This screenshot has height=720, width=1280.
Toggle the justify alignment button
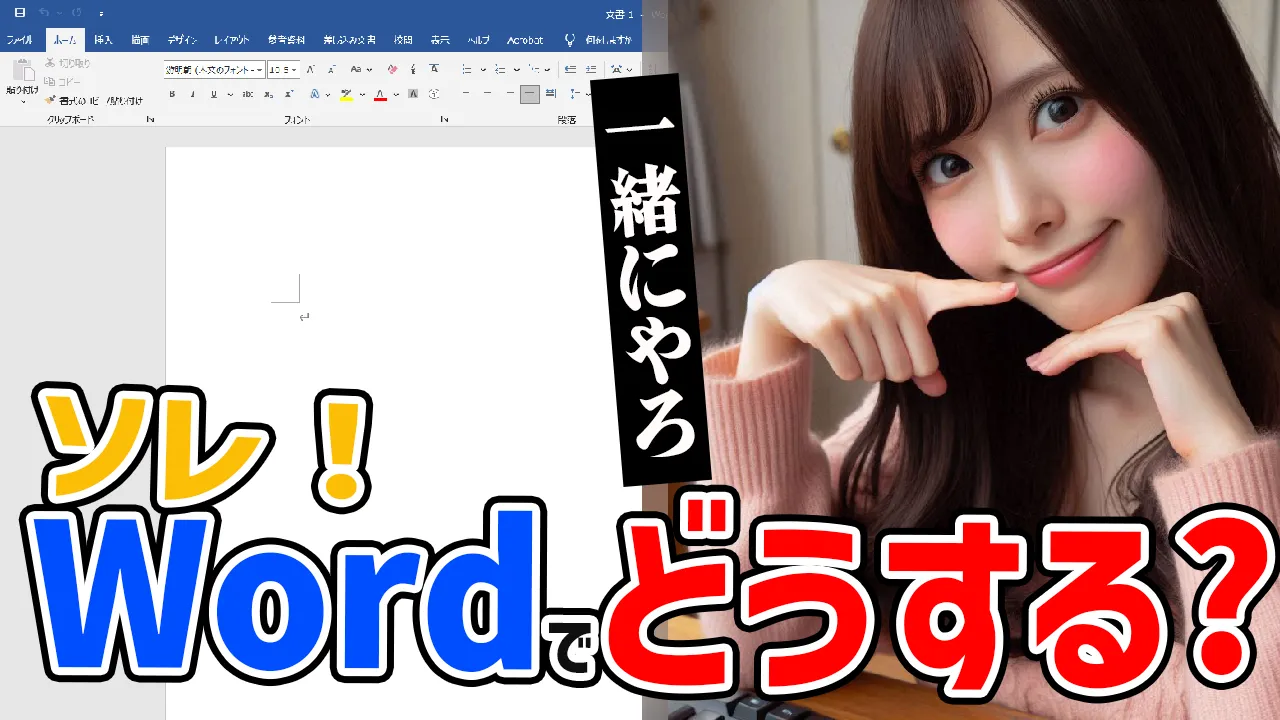[530, 94]
